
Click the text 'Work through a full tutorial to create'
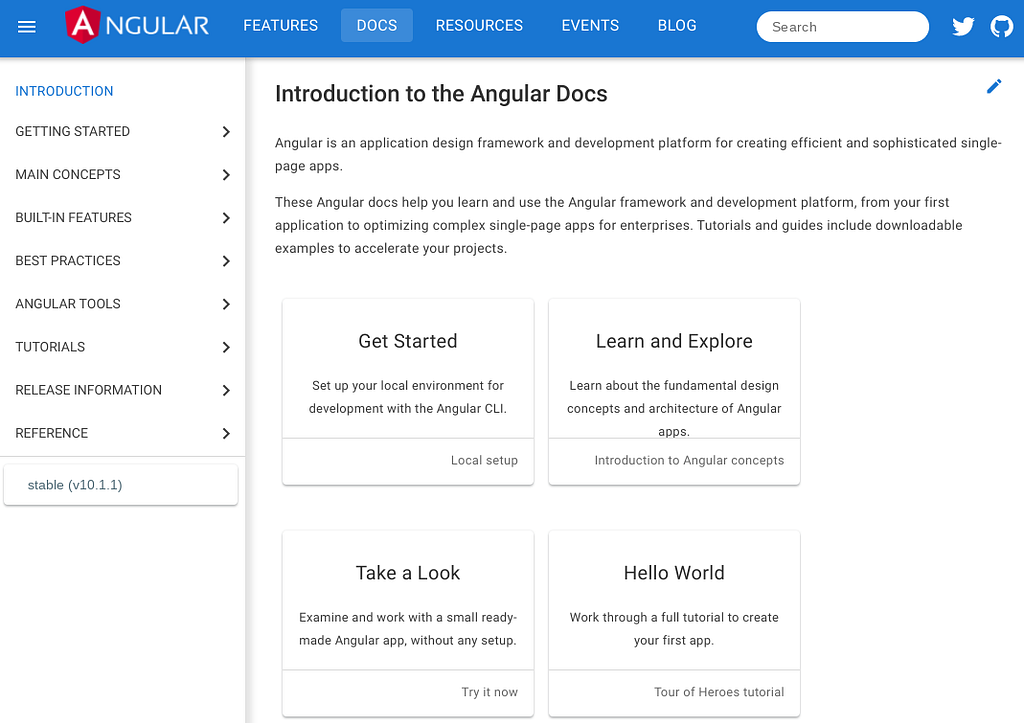click(x=674, y=618)
